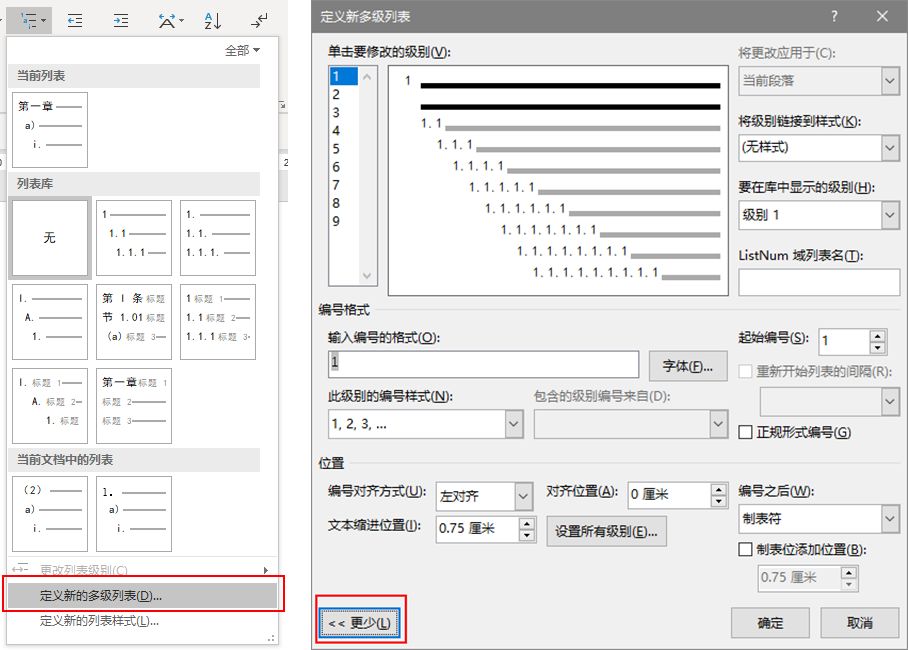Click 设置所有级别(E)... button
This screenshot has height=650, width=908.
(606, 531)
